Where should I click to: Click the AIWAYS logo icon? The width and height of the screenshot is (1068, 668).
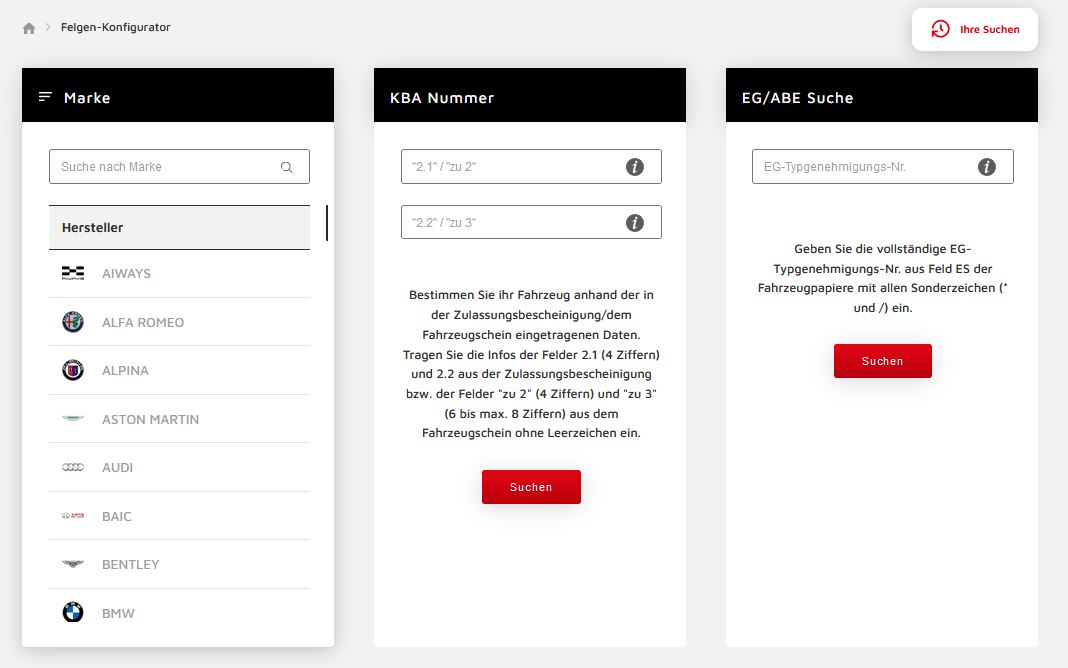(73, 273)
